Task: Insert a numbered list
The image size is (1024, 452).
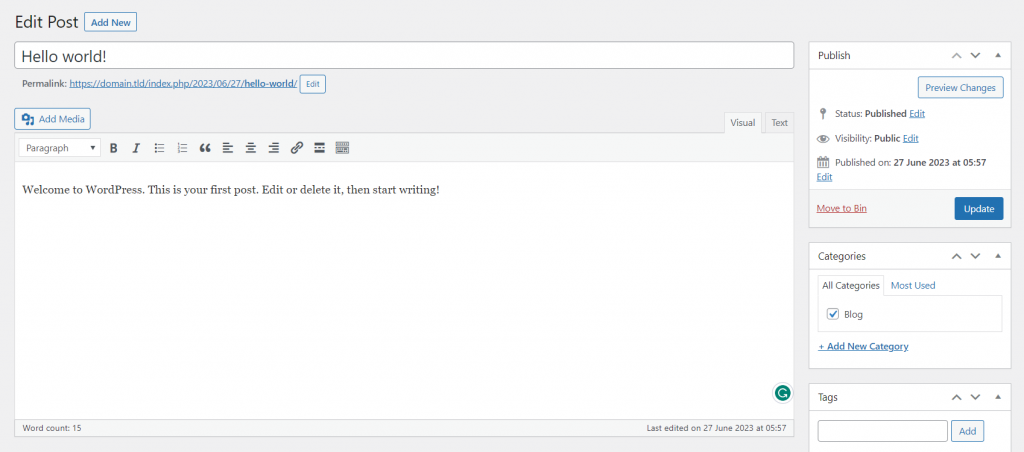Action: [182, 148]
